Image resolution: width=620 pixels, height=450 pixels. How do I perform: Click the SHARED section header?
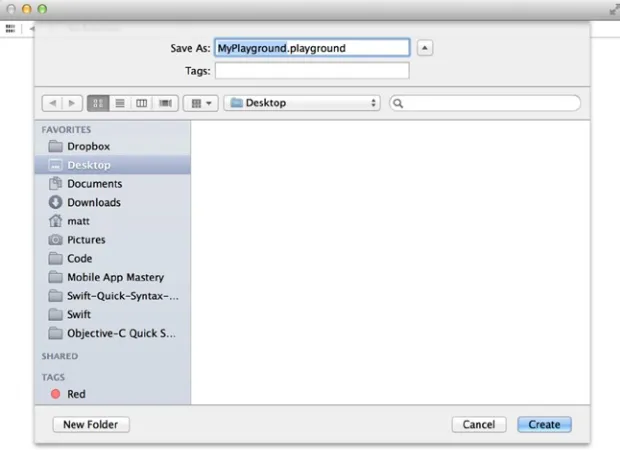coord(60,356)
